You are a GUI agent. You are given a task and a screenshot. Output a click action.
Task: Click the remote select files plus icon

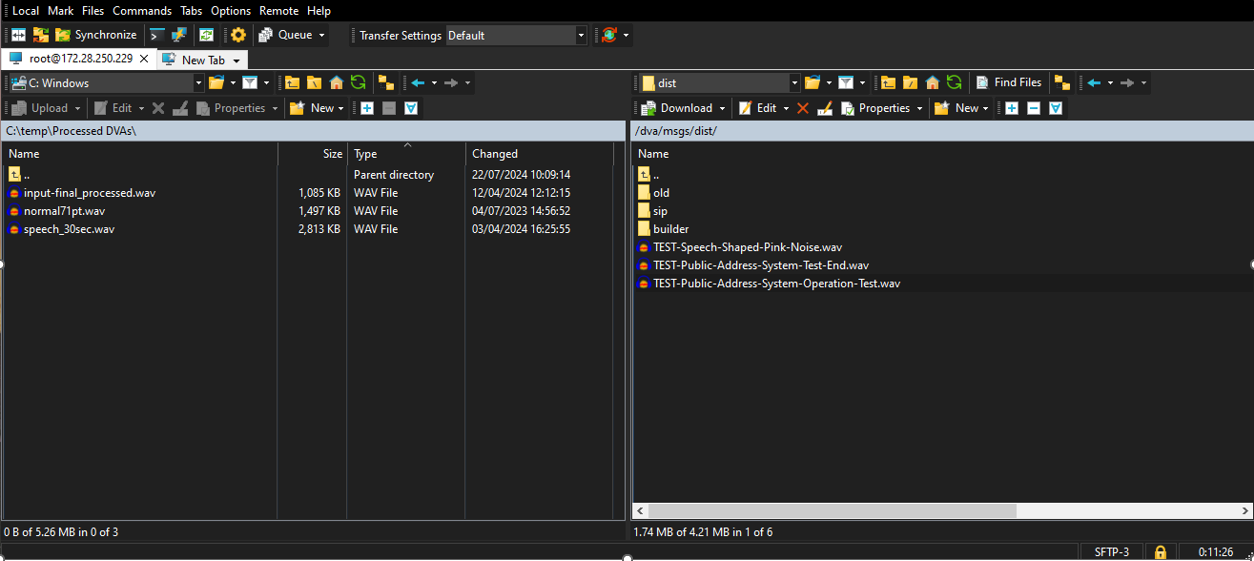coord(1011,108)
